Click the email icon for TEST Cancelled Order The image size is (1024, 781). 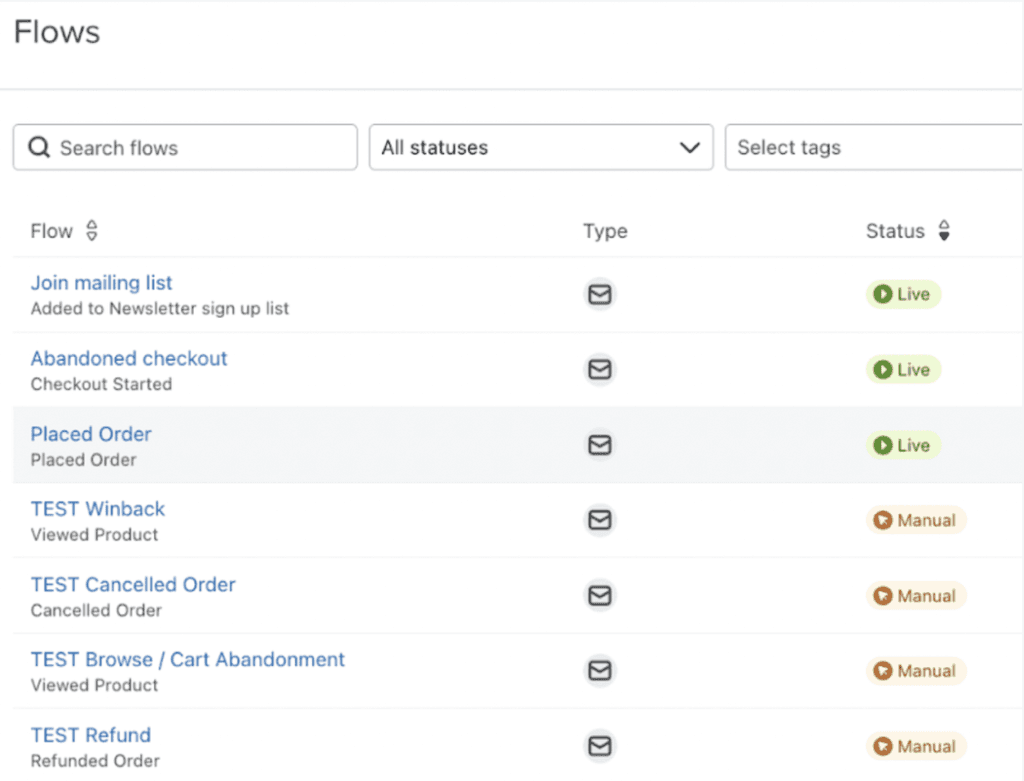(x=599, y=596)
